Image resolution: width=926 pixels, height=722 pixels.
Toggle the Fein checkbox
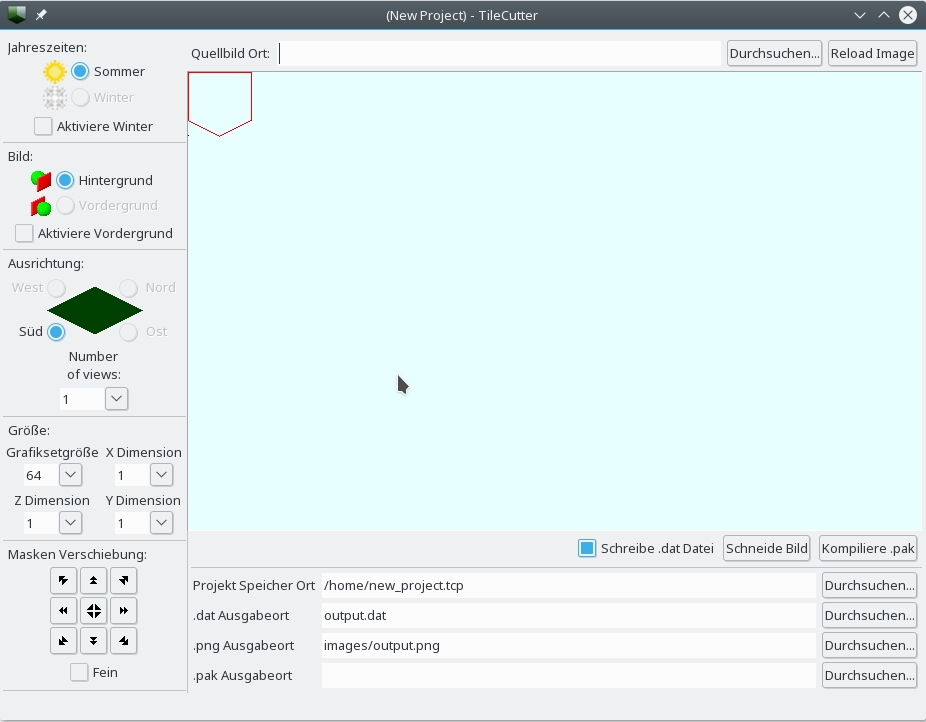79,672
